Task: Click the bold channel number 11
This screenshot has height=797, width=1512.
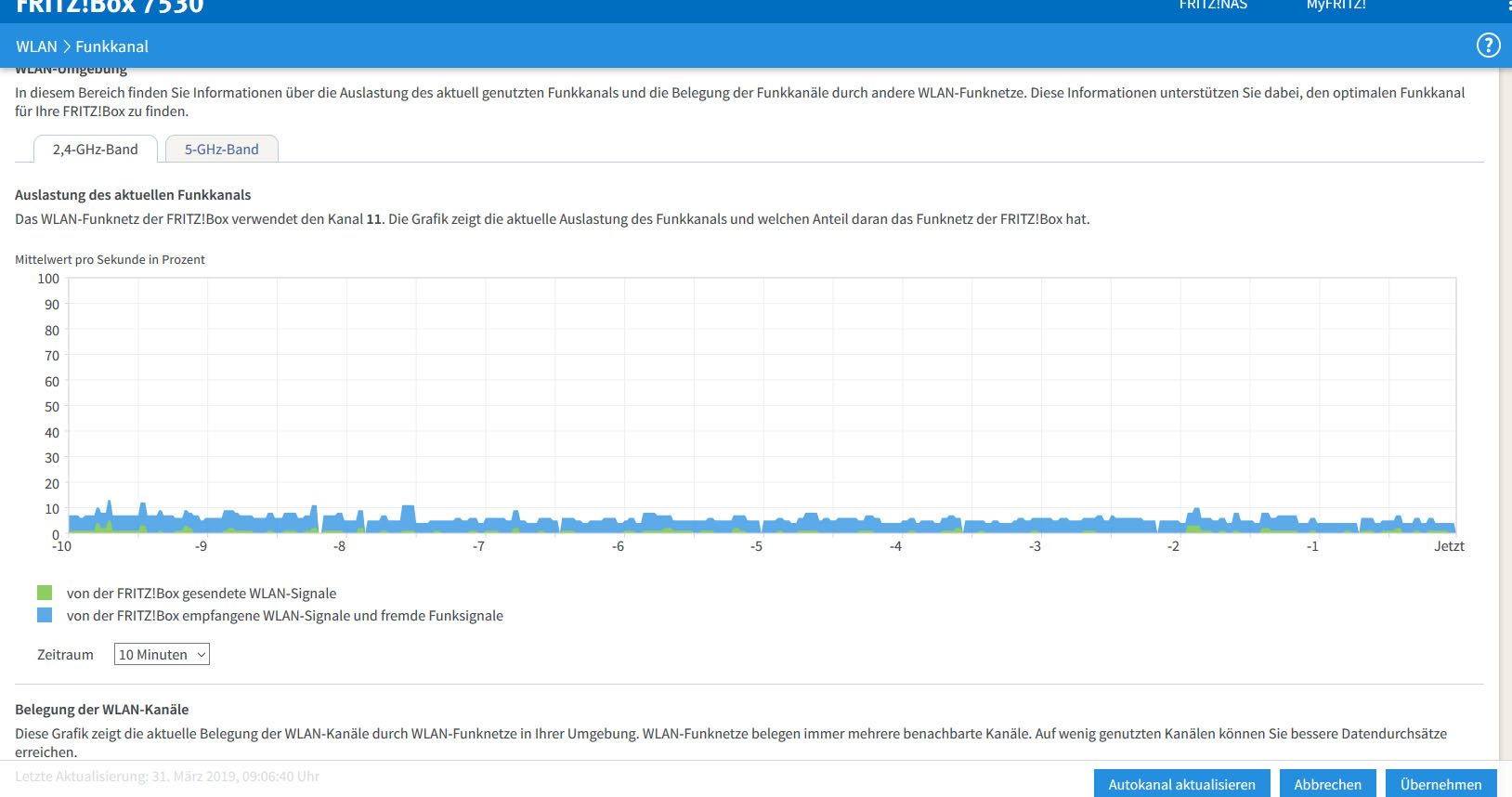Action: tap(373, 219)
